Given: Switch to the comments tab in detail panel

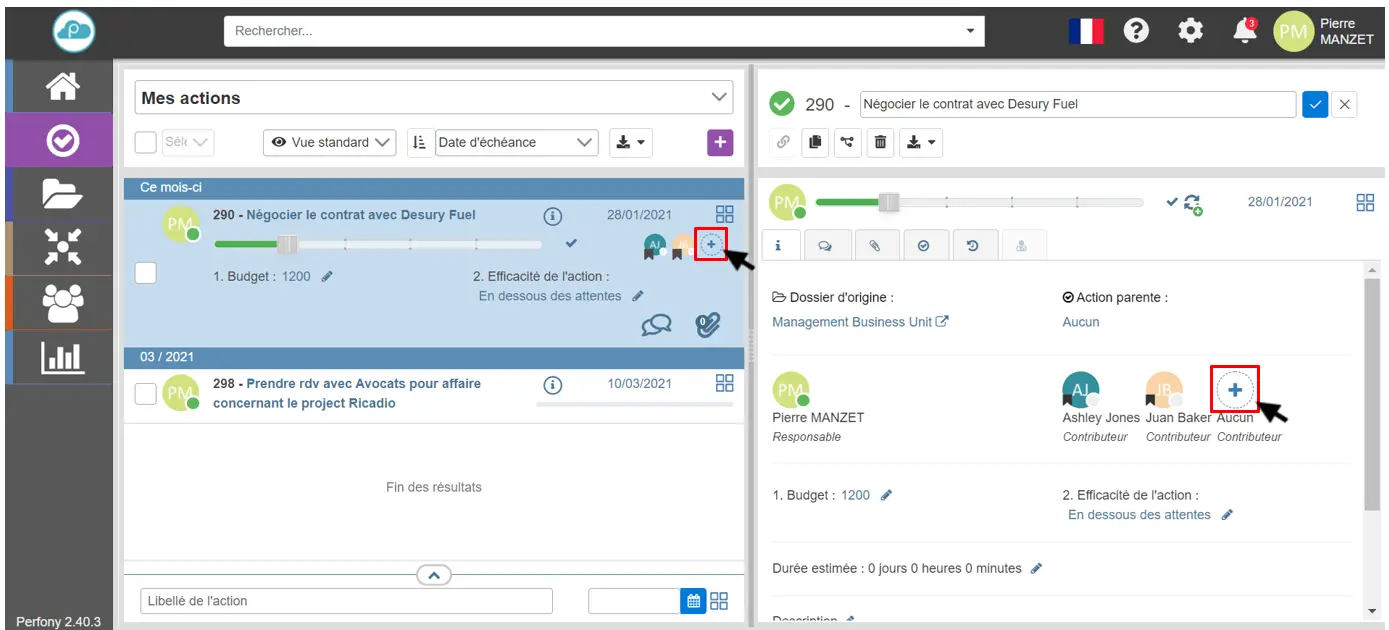Looking at the screenshot, I should pos(826,245).
